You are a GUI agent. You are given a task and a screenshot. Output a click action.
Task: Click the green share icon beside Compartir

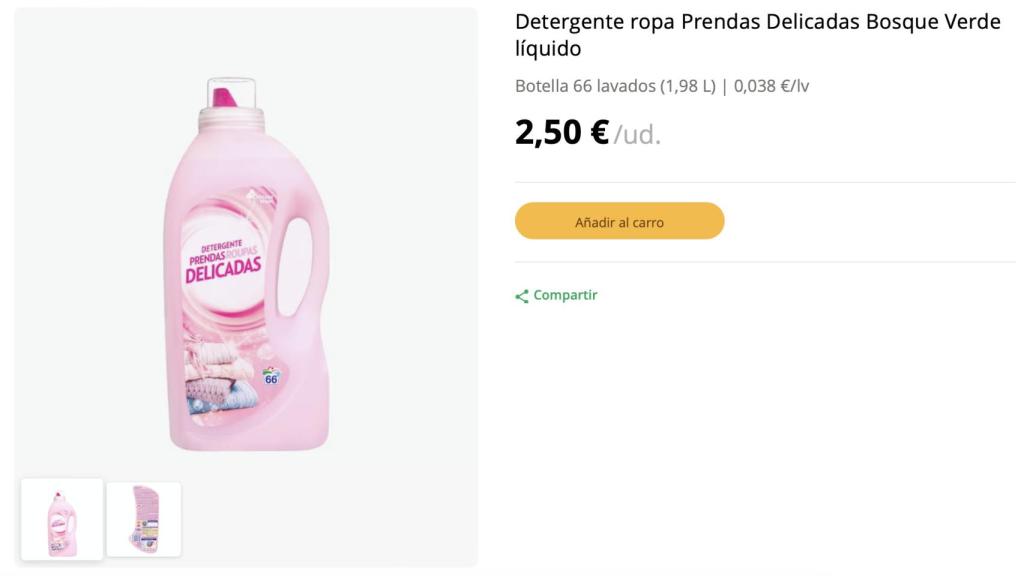click(521, 295)
